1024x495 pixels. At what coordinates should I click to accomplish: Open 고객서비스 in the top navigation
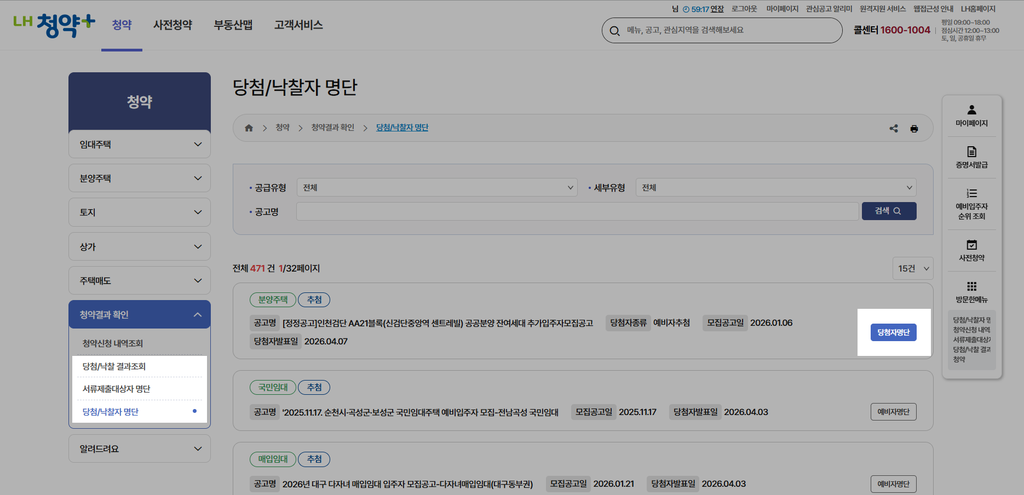298,25
